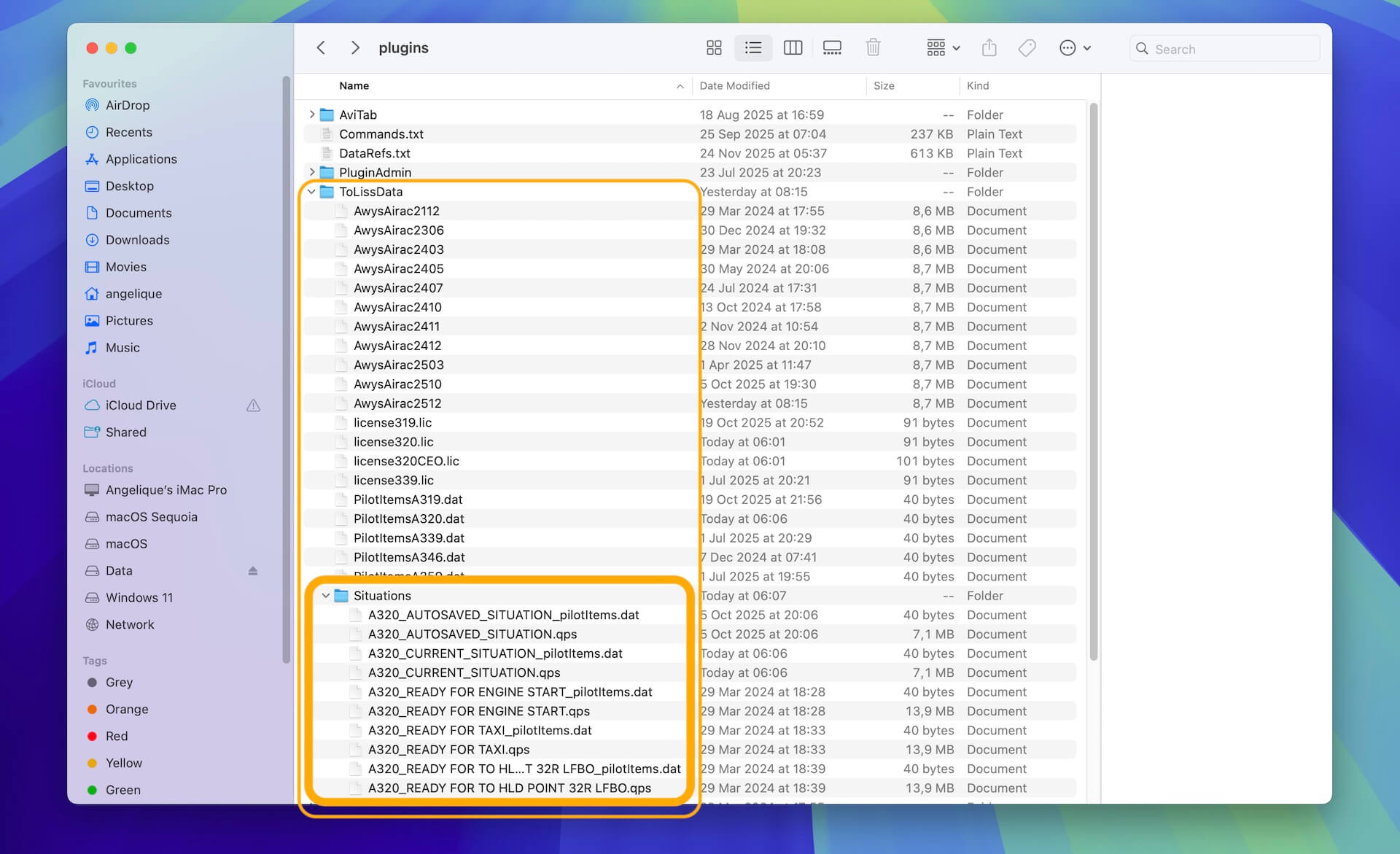Open Downloads in the sidebar
Viewport: 1400px width, 854px height.
137,240
